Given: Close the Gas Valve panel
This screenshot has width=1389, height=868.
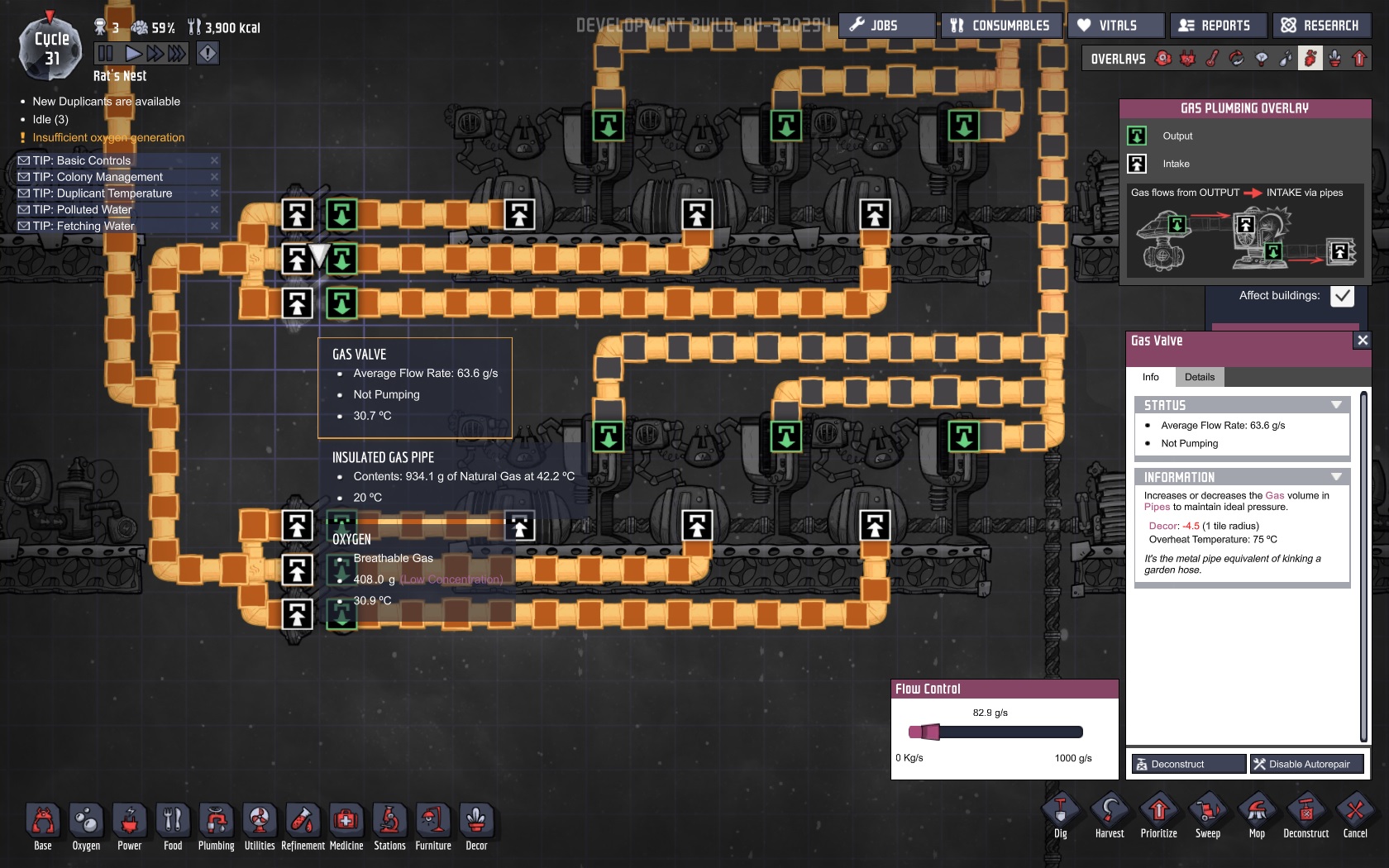Looking at the screenshot, I should [1363, 340].
